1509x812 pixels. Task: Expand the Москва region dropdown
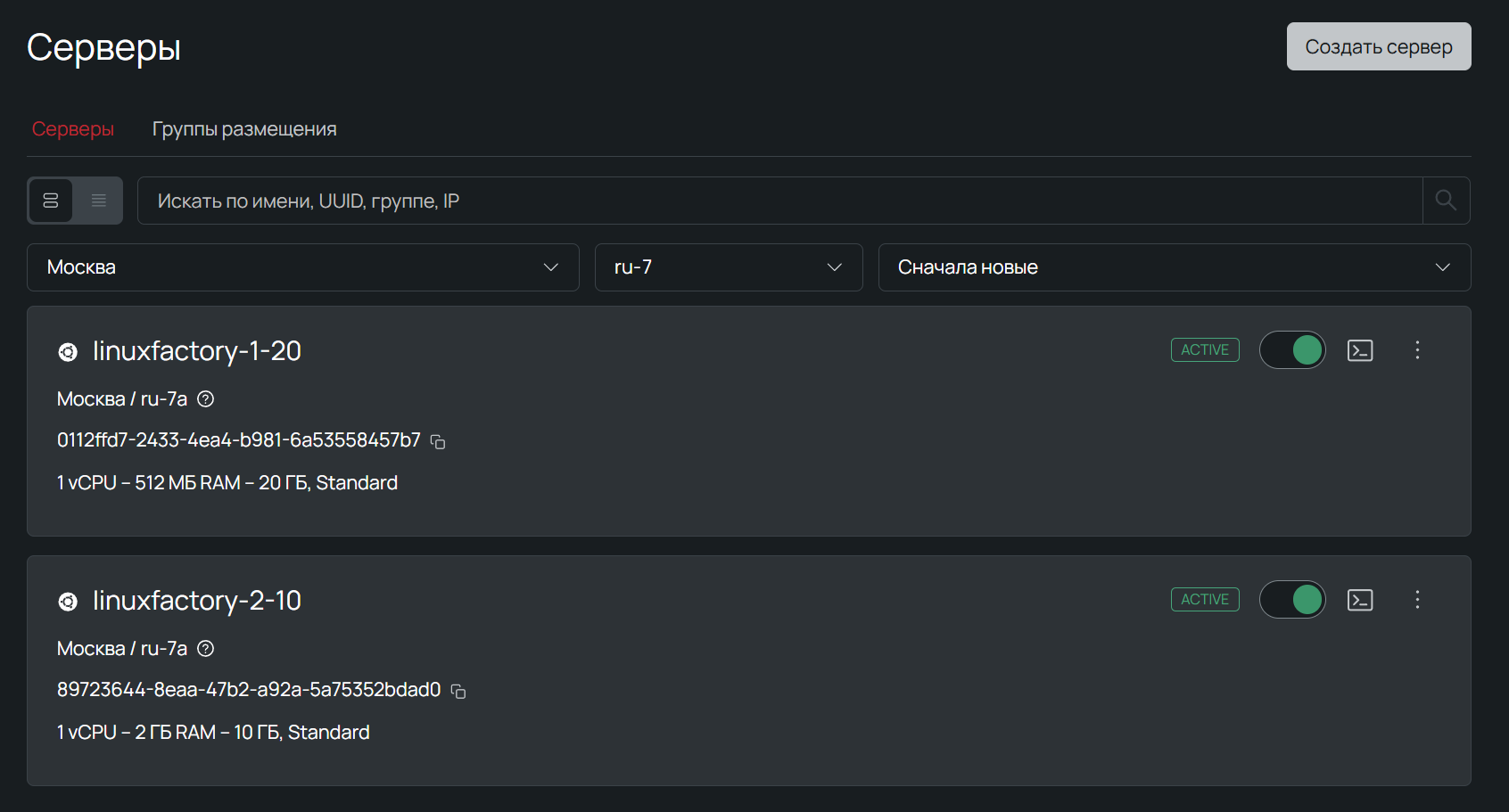(302, 267)
